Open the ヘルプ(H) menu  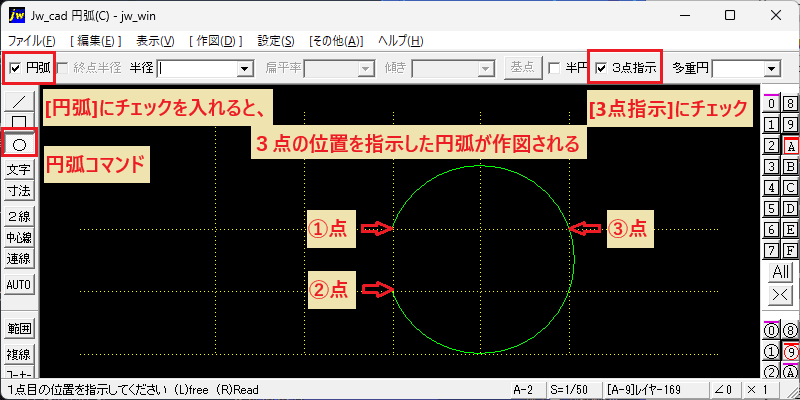(401, 41)
